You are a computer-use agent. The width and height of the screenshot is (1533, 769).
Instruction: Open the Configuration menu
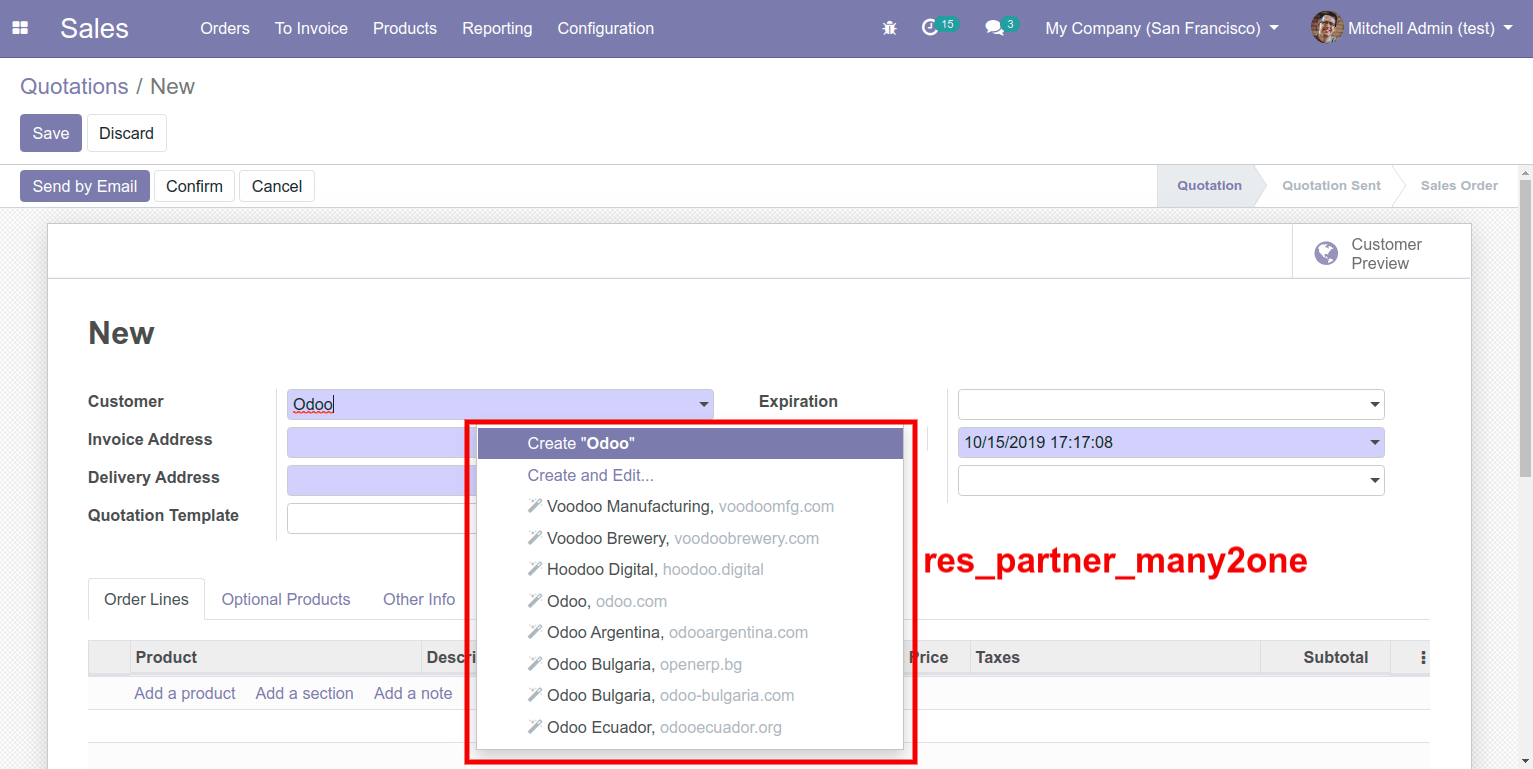point(606,28)
